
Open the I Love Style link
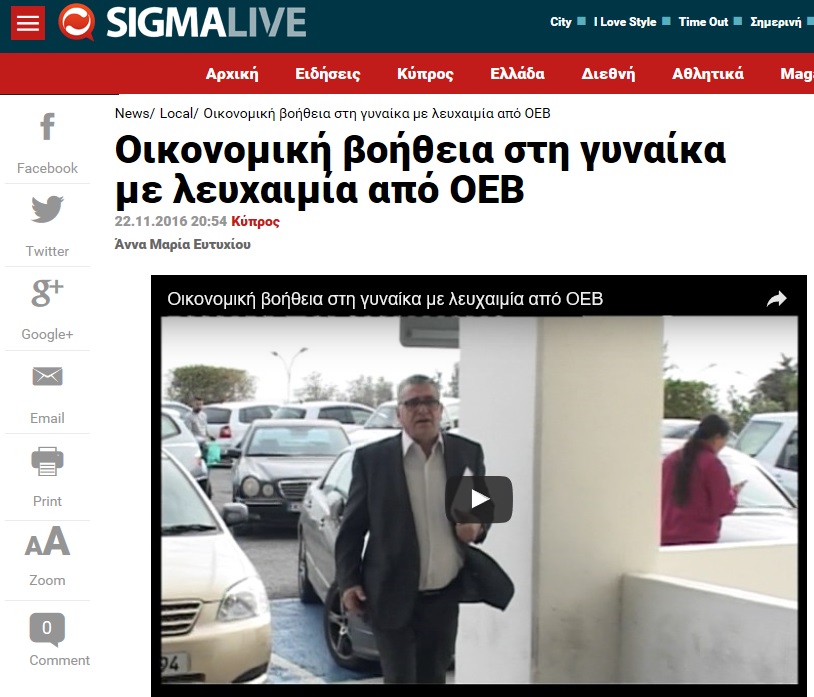625,22
